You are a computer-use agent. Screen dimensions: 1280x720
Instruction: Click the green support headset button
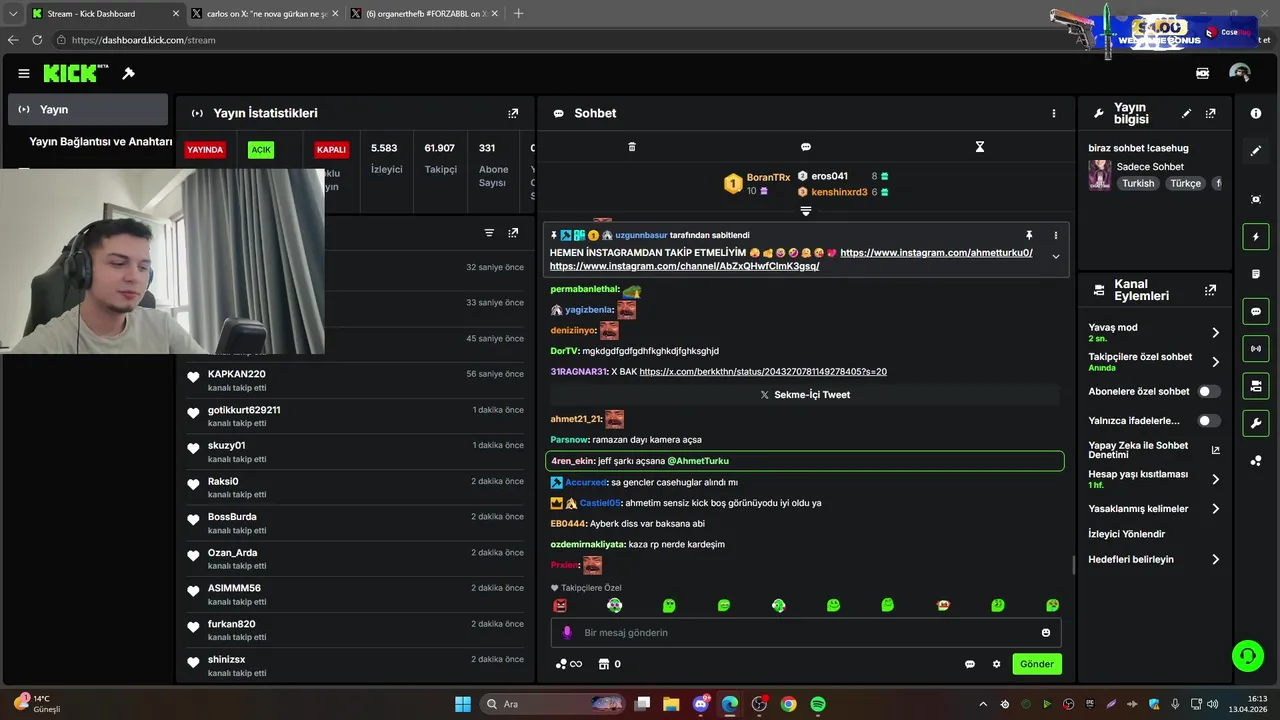click(x=1248, y=656)
